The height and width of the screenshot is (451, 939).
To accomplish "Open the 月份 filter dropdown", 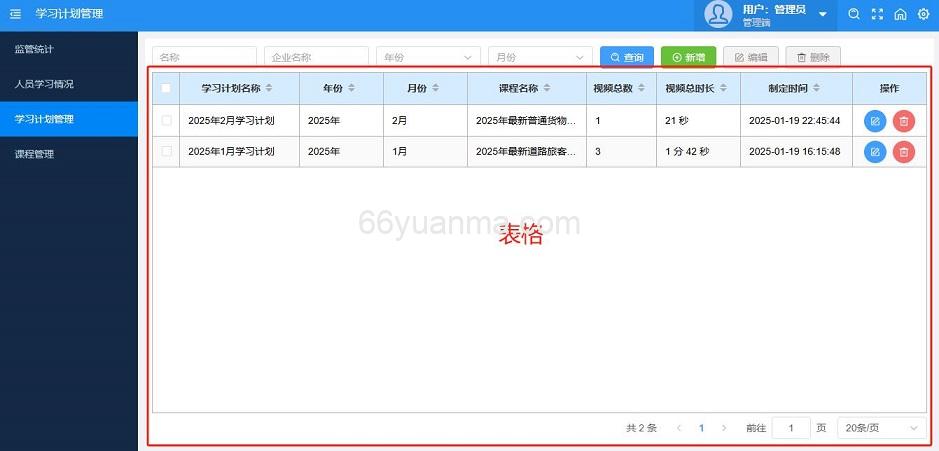I will point(540,57).
